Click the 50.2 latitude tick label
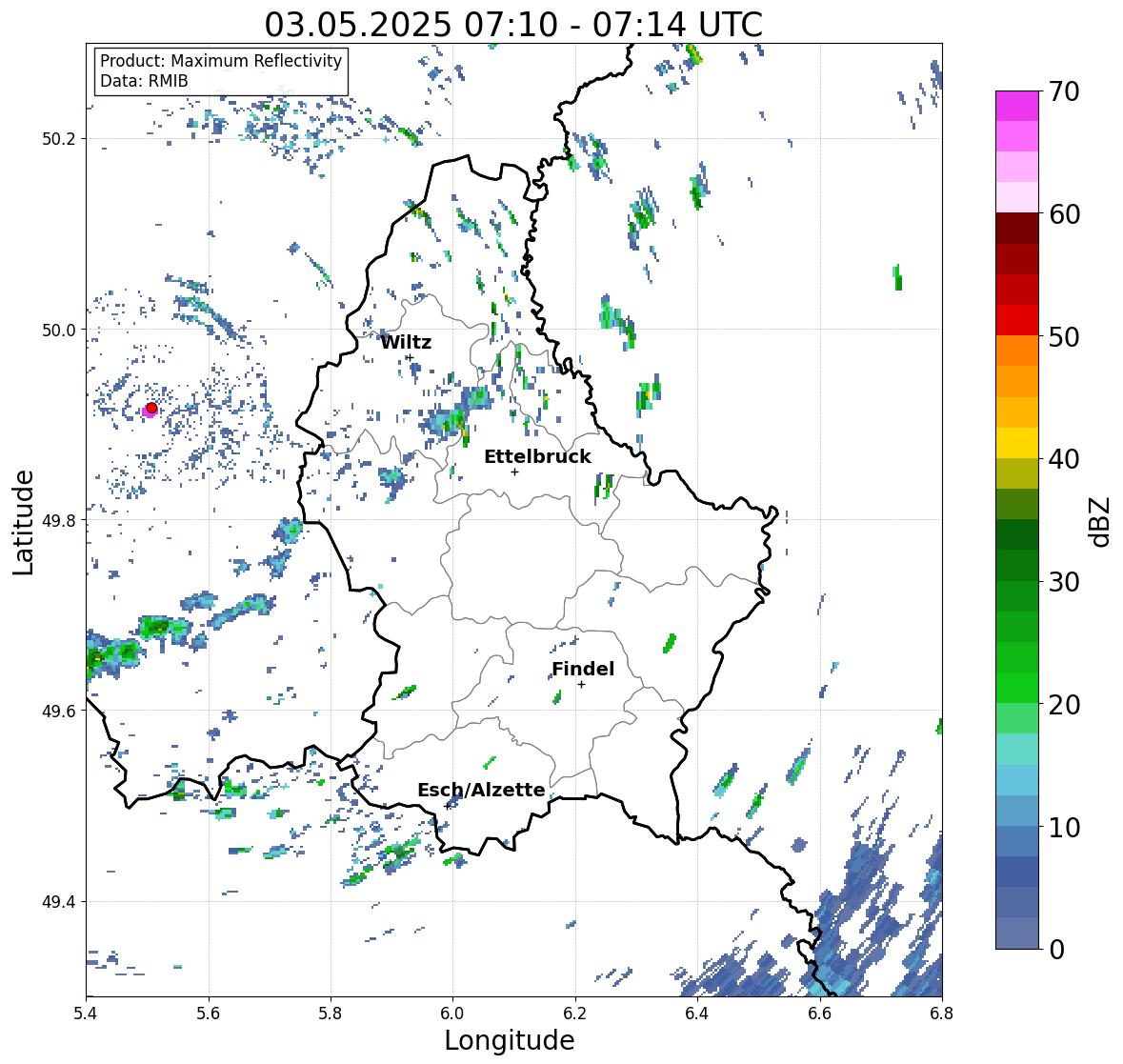 pyautogui.click(x=59, y=139)
